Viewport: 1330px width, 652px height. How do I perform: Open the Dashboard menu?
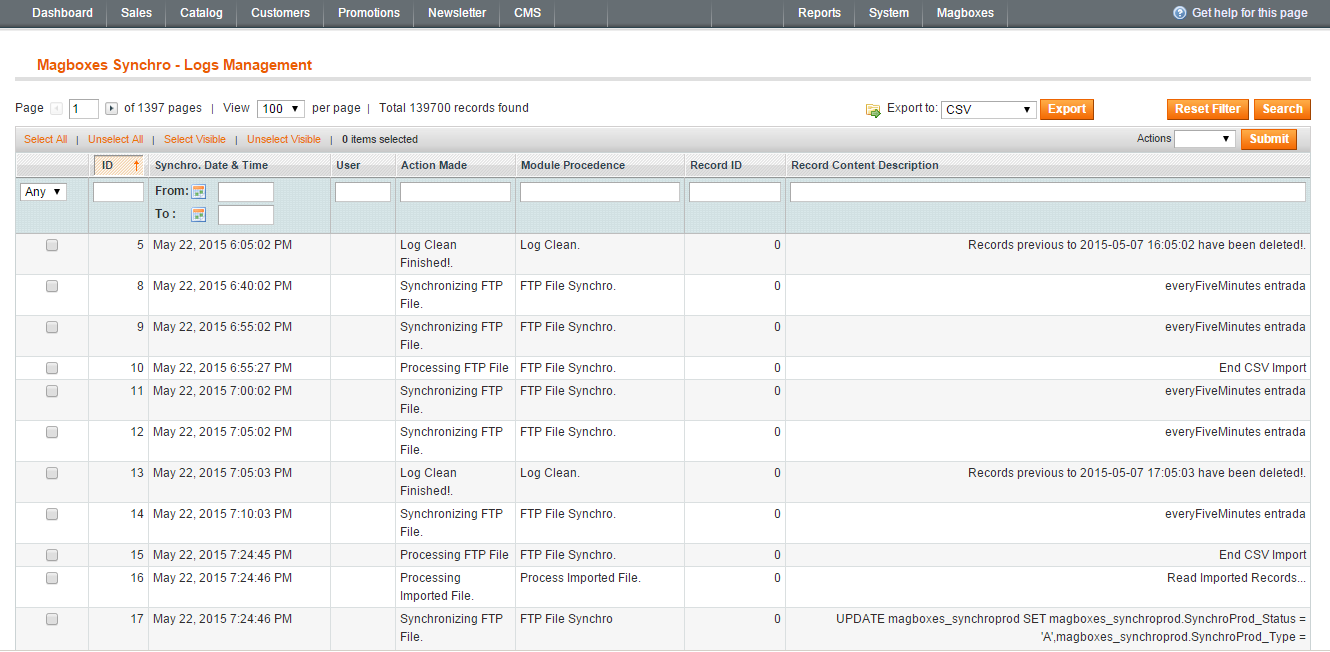coord(62,13)
